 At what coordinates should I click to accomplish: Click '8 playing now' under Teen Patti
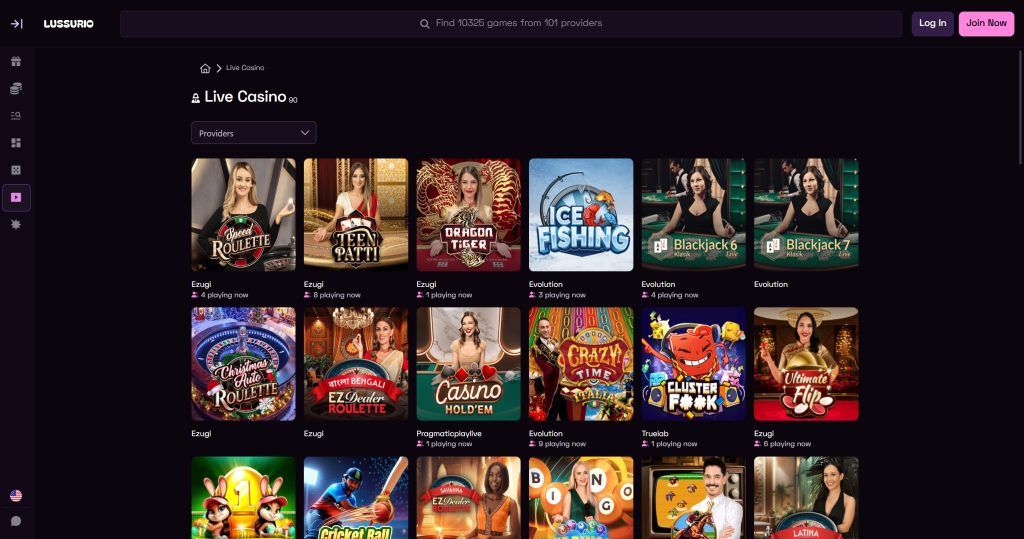pos(337,295)
